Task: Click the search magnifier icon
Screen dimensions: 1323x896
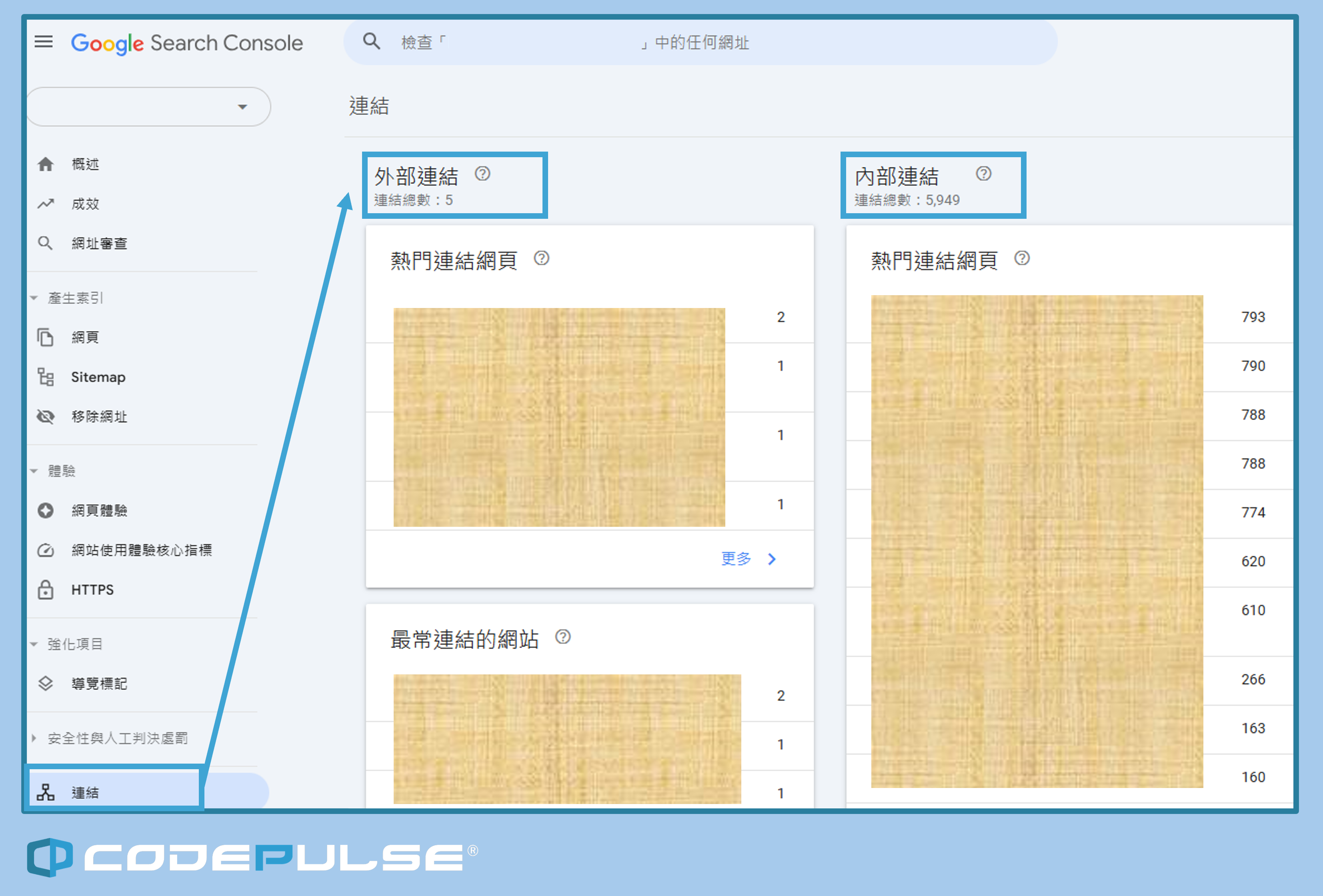Action: (x=371, y=42)
